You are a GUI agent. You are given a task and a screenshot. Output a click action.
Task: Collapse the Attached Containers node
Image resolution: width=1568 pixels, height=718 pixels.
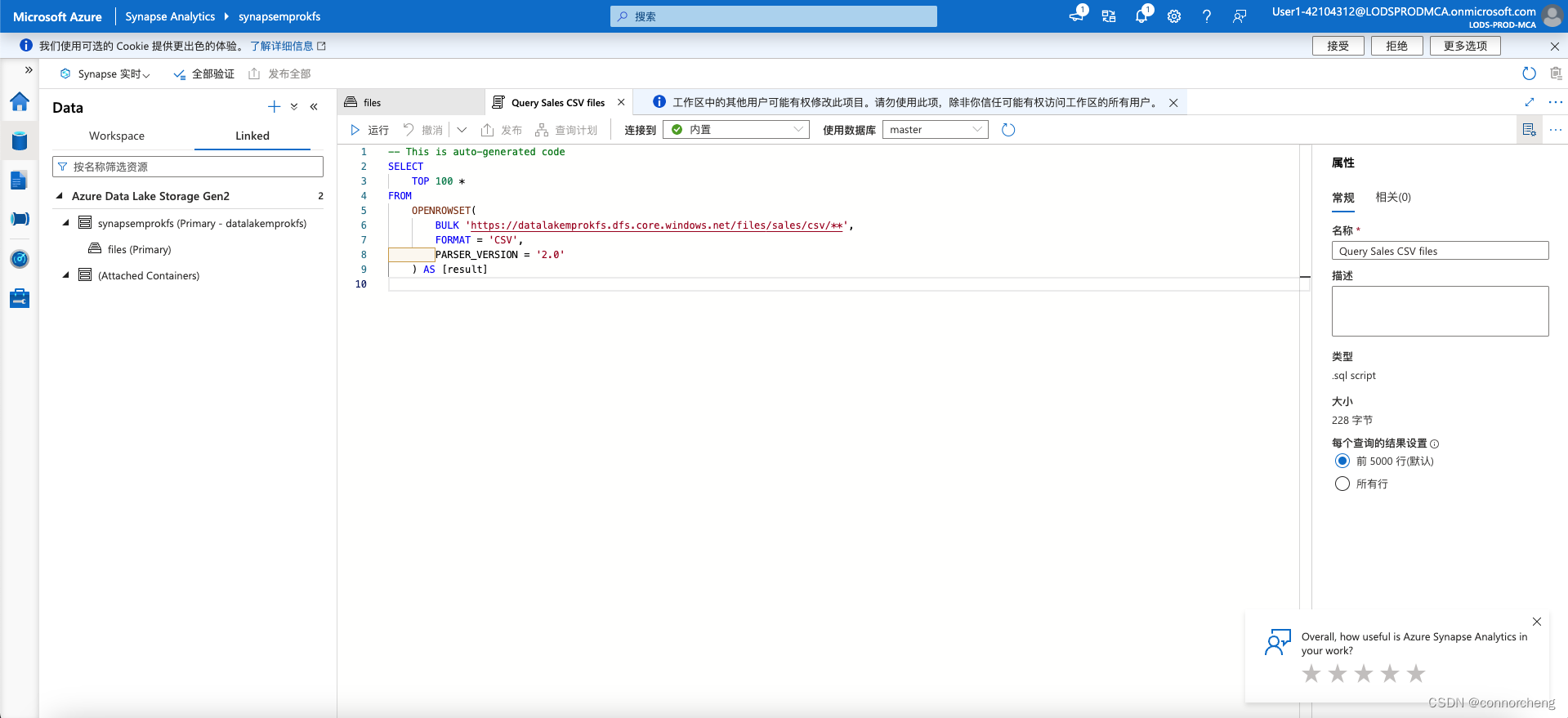(x=66, y=275)
